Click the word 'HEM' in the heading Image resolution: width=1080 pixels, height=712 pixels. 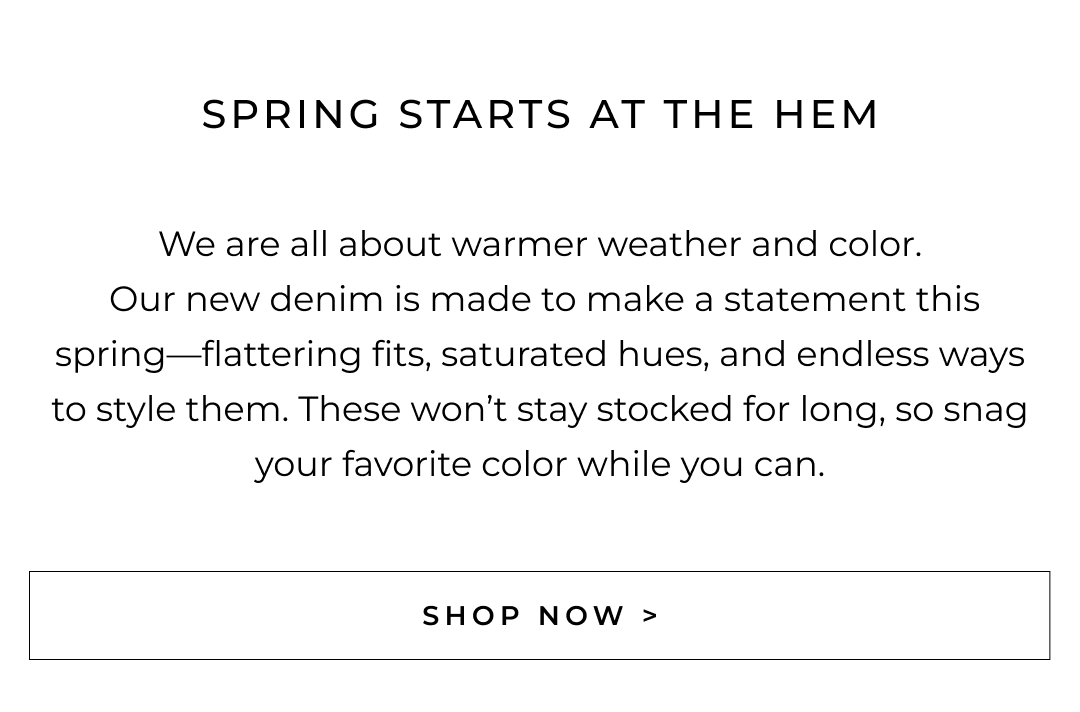826,115
